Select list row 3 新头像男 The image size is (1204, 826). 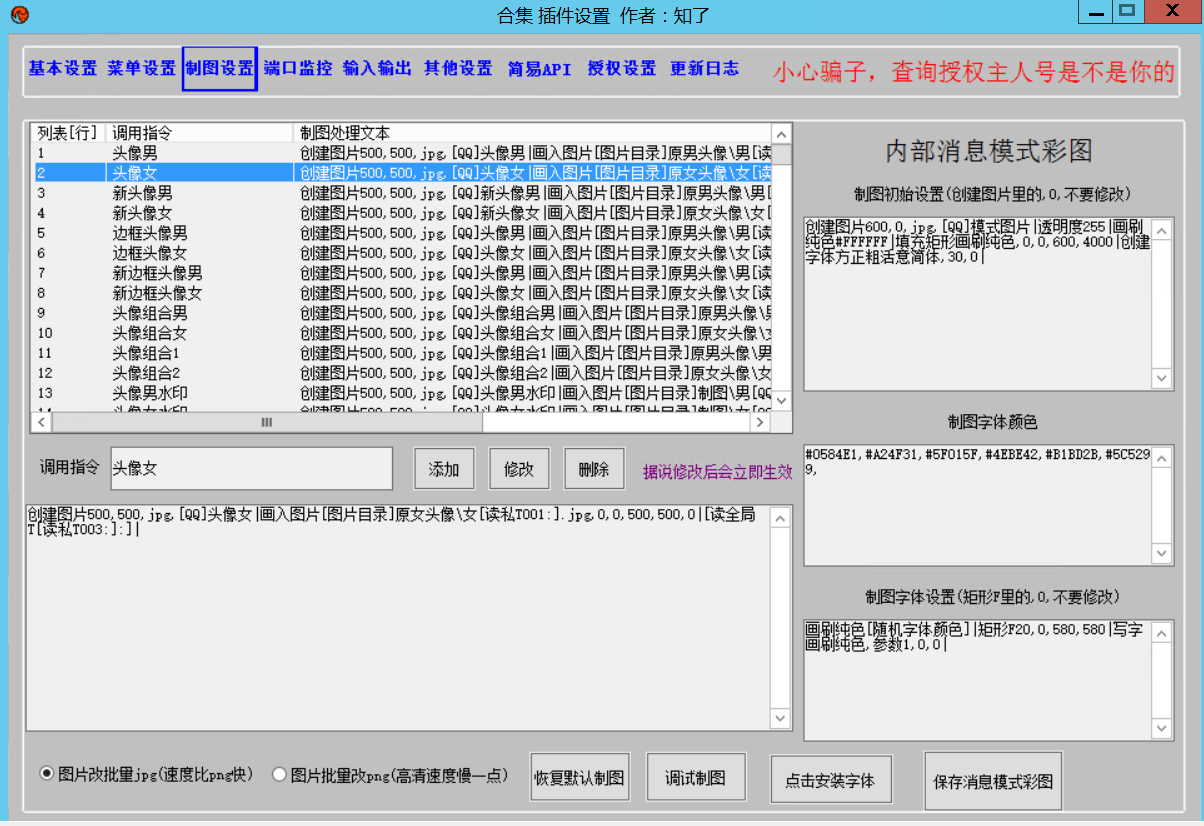coord(402,193)
